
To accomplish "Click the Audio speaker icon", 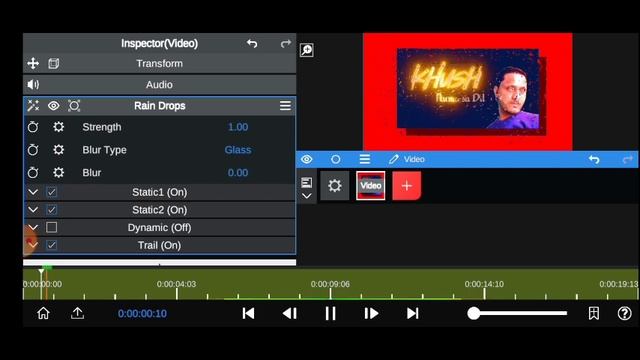I will coord(33,84).
